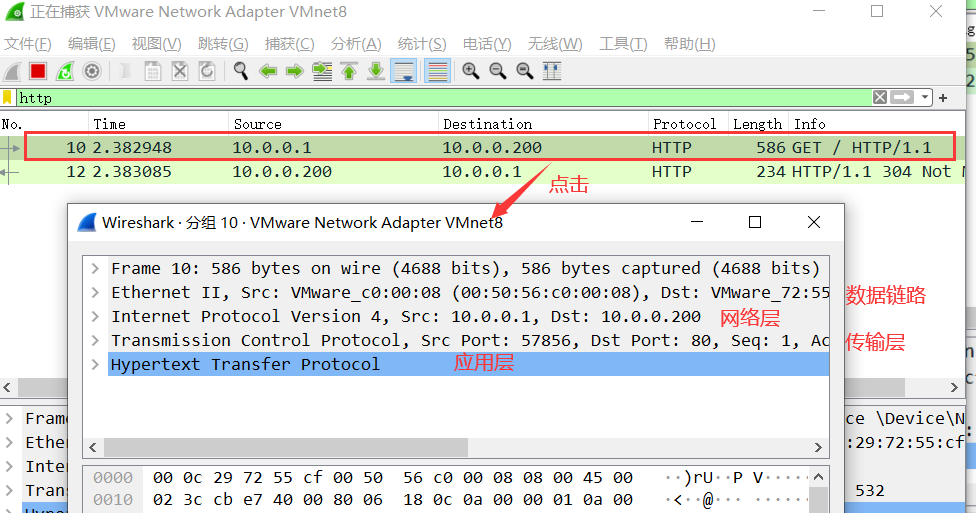Click the dialog tree horizontal scrollbar thumb

point(286,448)
